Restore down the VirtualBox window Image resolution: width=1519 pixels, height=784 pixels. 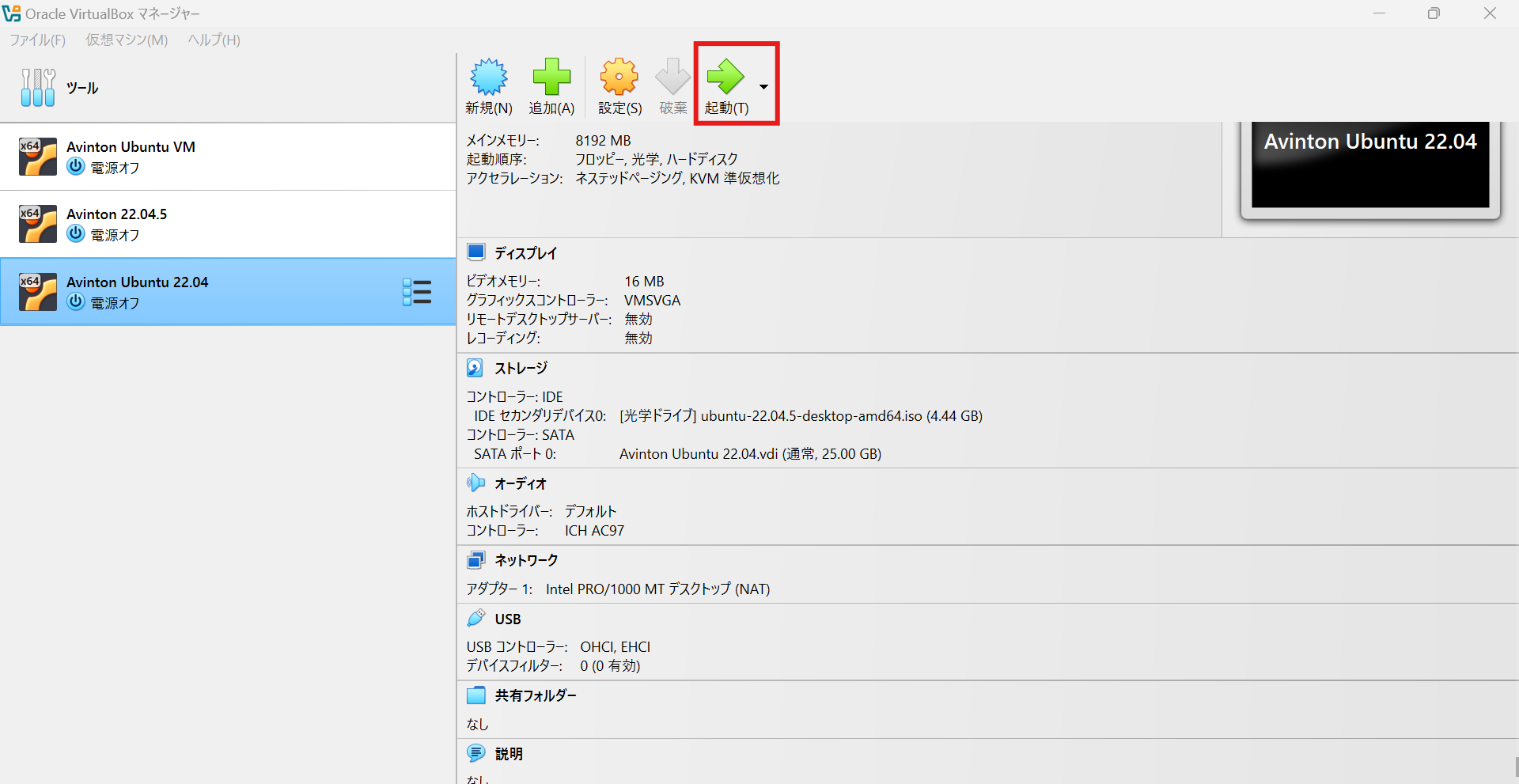1434,13
